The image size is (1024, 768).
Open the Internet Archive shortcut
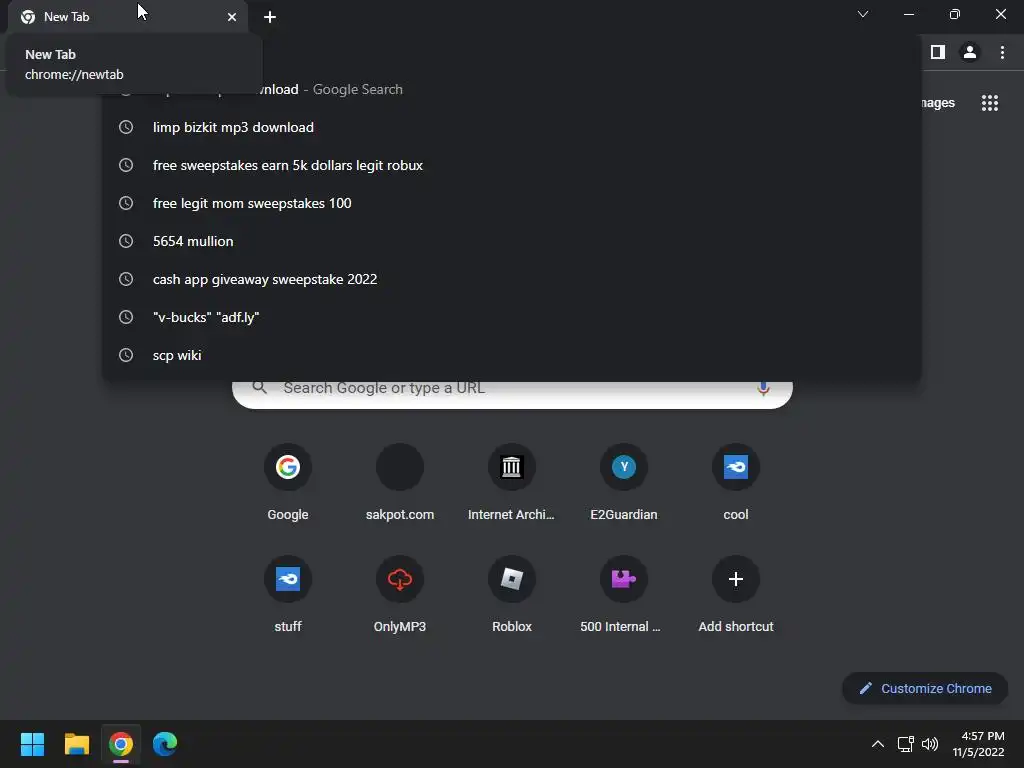511,483
